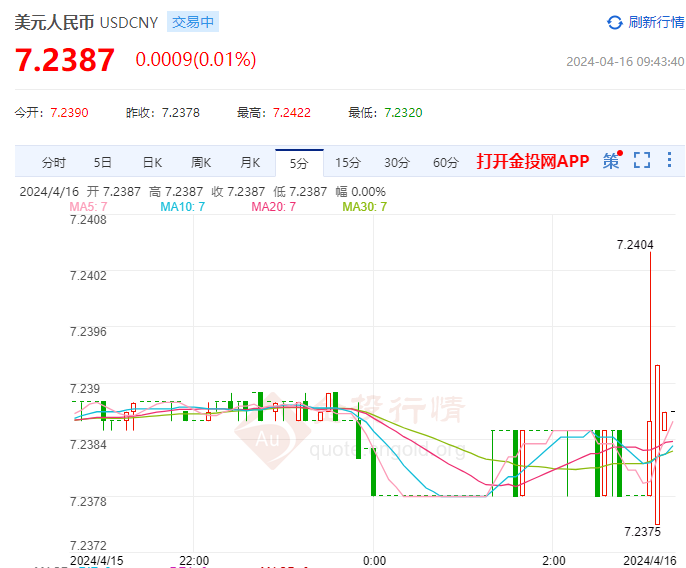This screenshot has height=568, width=686.
Task: Switch to 15分 interval tab
Action: click(x=348, y=162)
